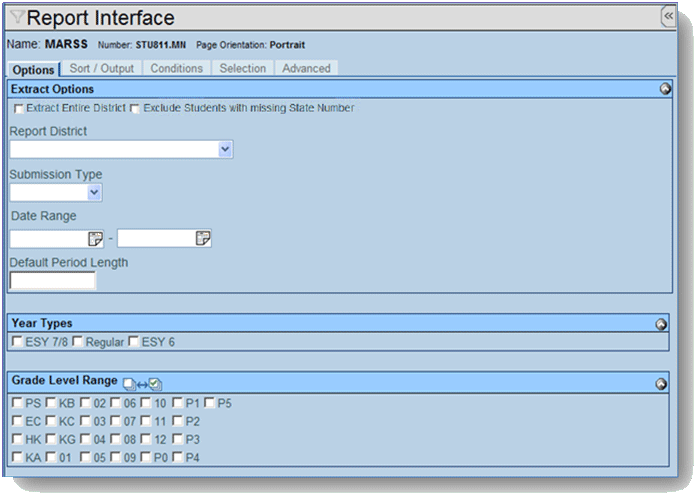
Task: Open the end date calendar picker
Action: click(x=203, y=238)
